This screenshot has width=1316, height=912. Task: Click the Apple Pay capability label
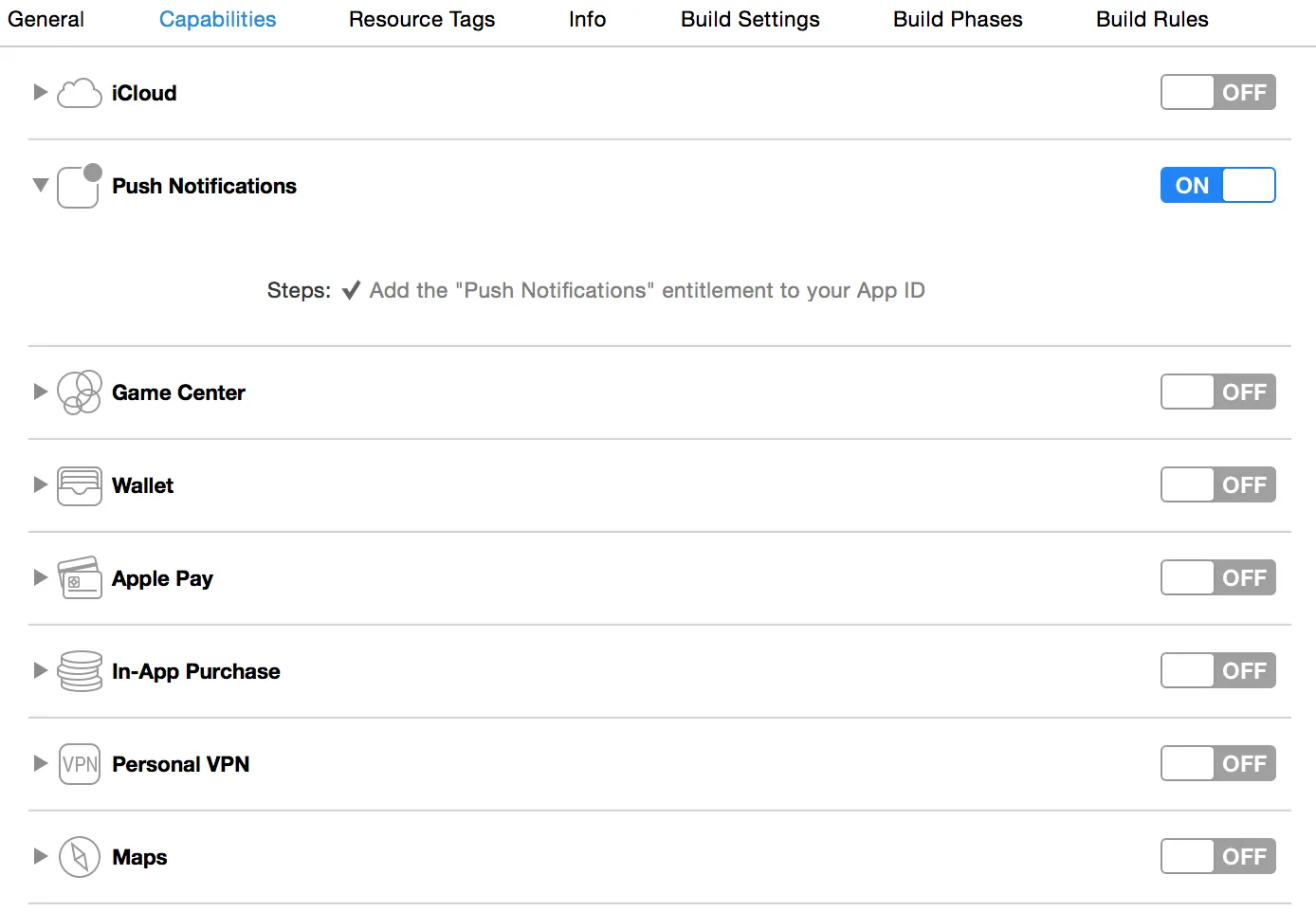click(x=162, y=578)
